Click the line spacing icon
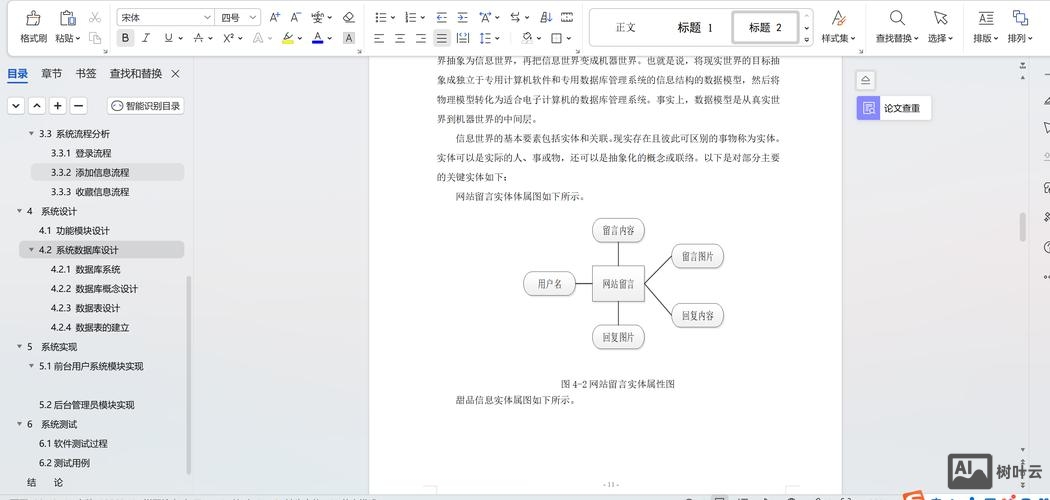Viewport: 1050px width, 500px height. click(x=485, y=38)
